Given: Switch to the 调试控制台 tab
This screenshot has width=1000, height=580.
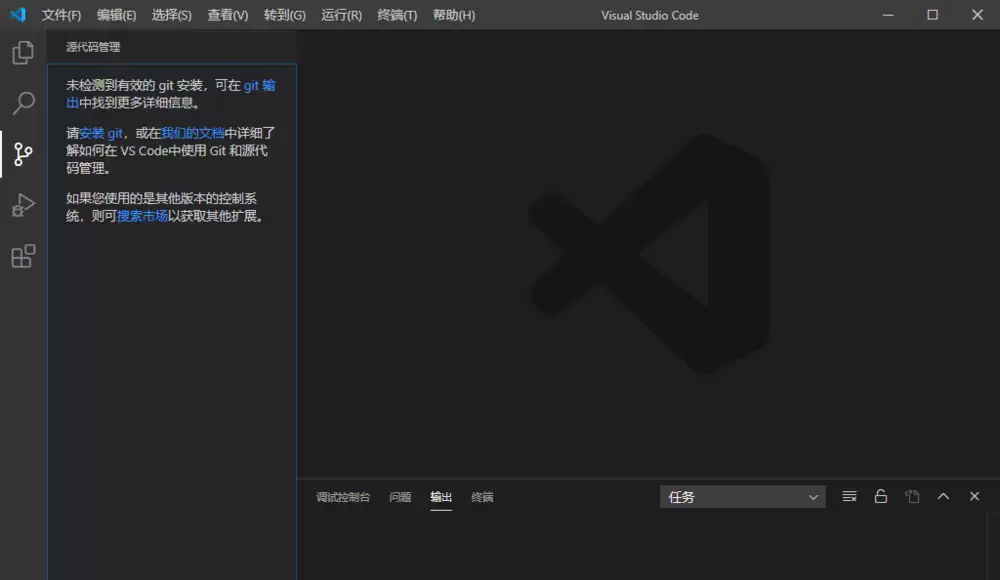Looking at the screenshot, I should pos(343,497).
